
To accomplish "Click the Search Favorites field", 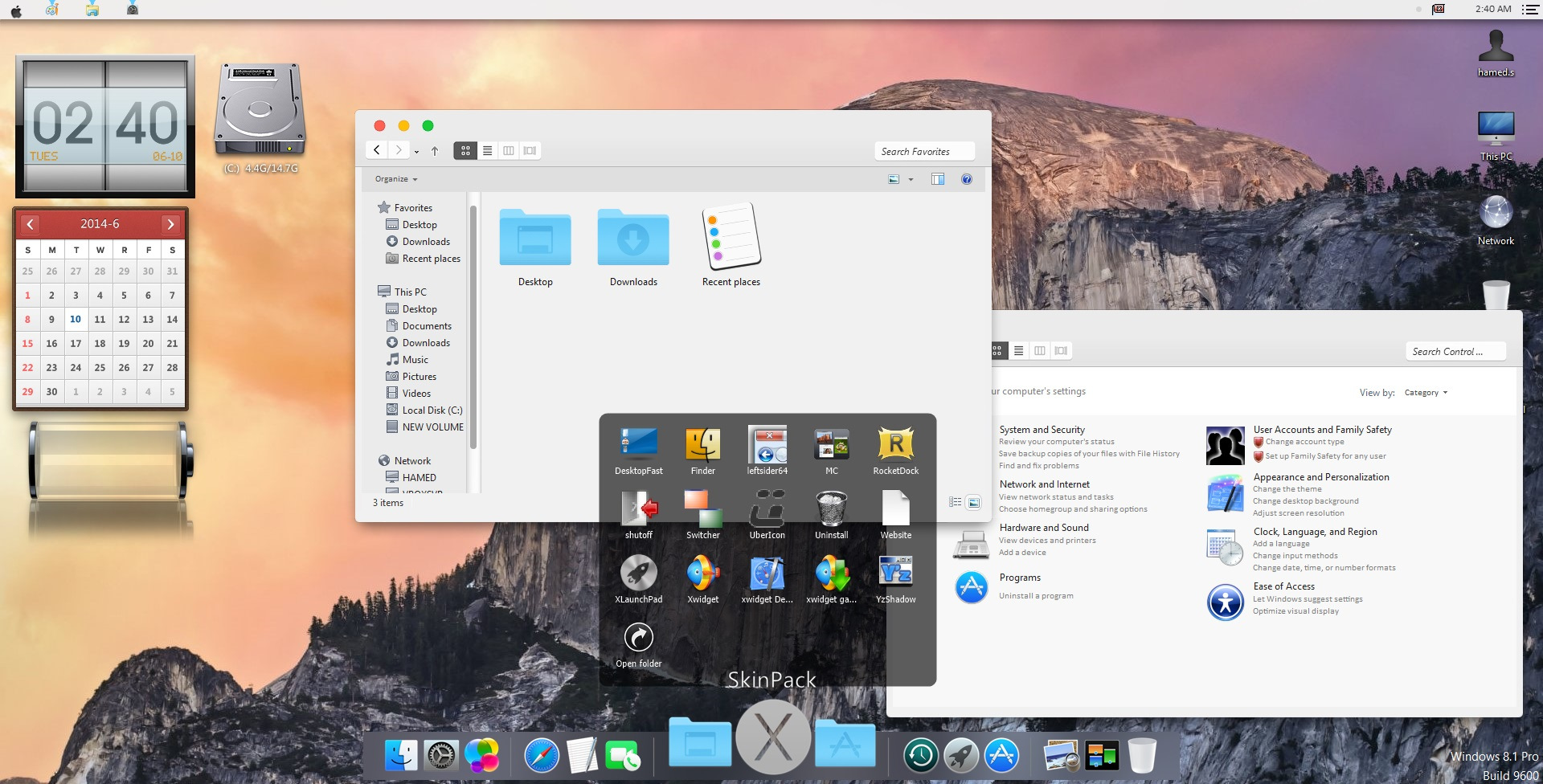I will (924, 151).
